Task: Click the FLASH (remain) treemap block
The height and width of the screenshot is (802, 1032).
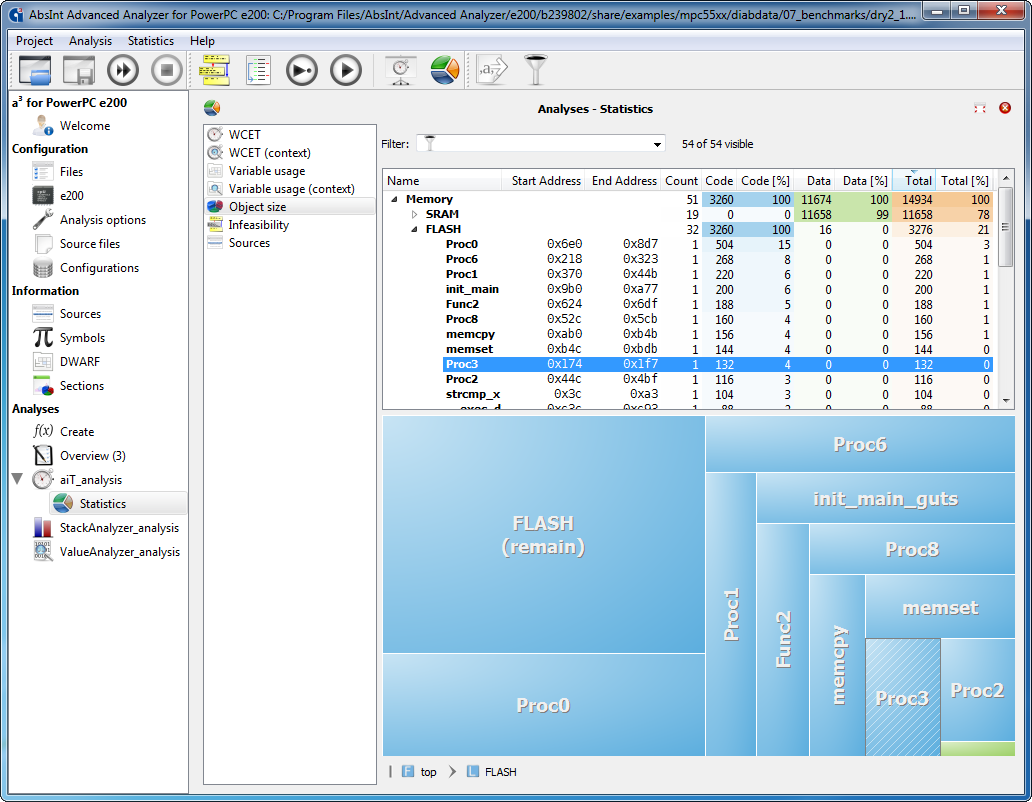Action: click(x=544, y=535)
